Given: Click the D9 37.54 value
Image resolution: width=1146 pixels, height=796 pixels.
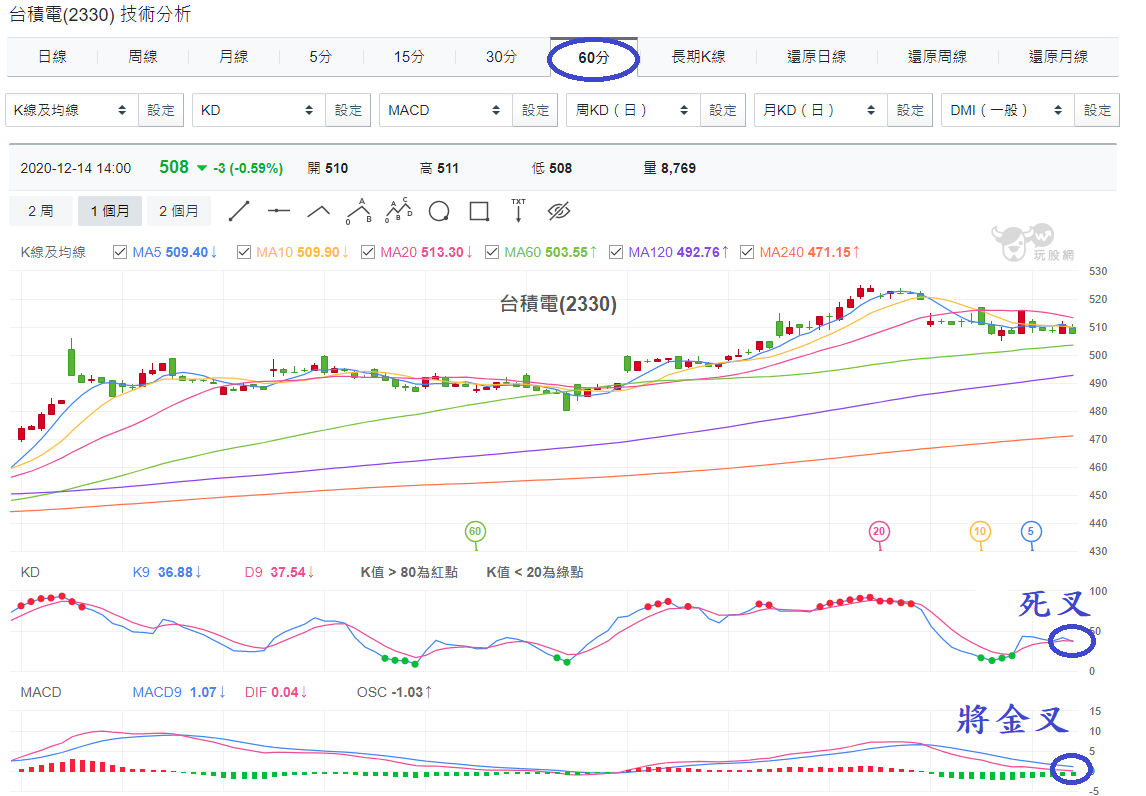Looking at the screenshot, I should [279, 572].
